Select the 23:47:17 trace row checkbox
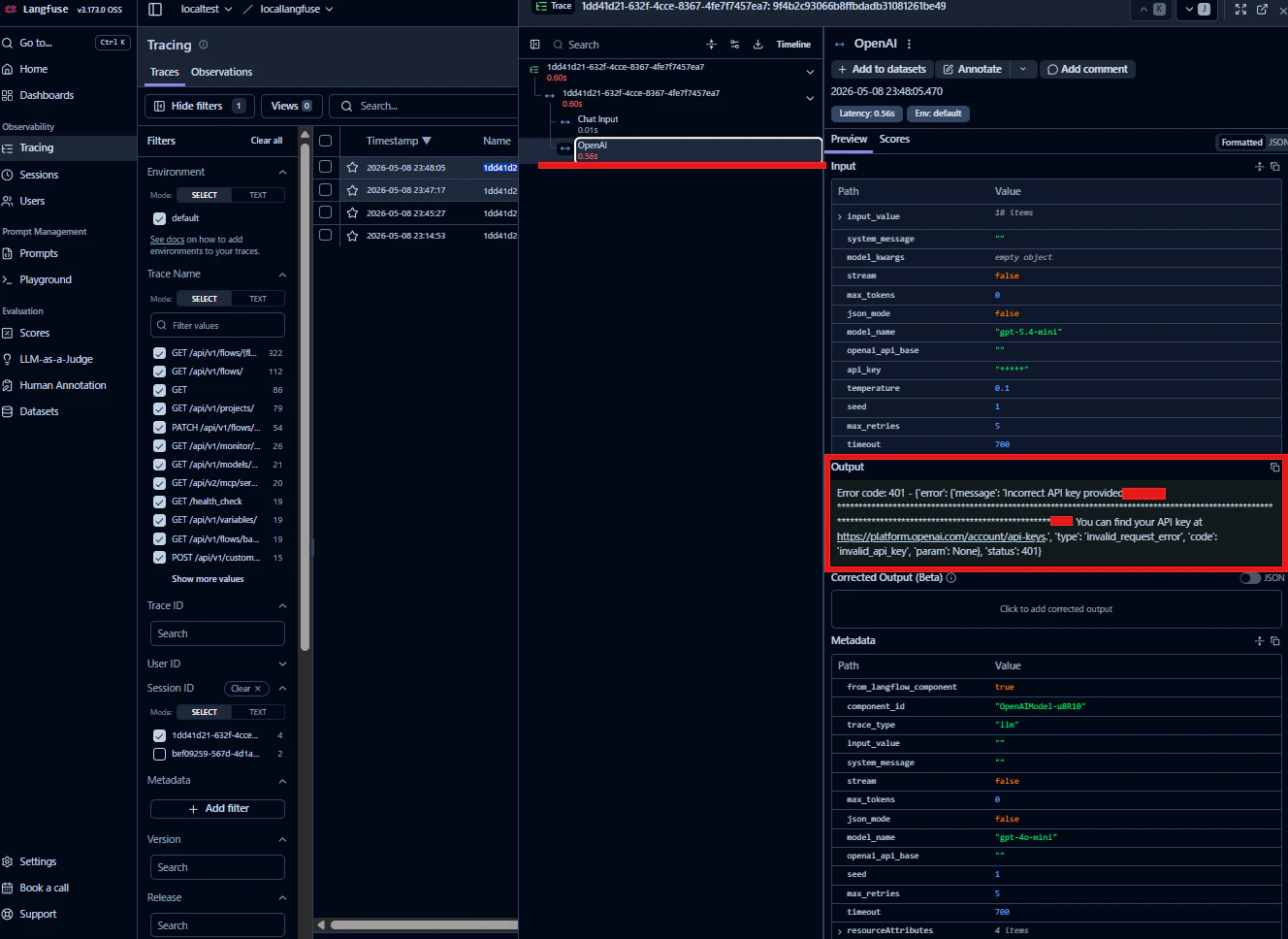 pos(326,190)
